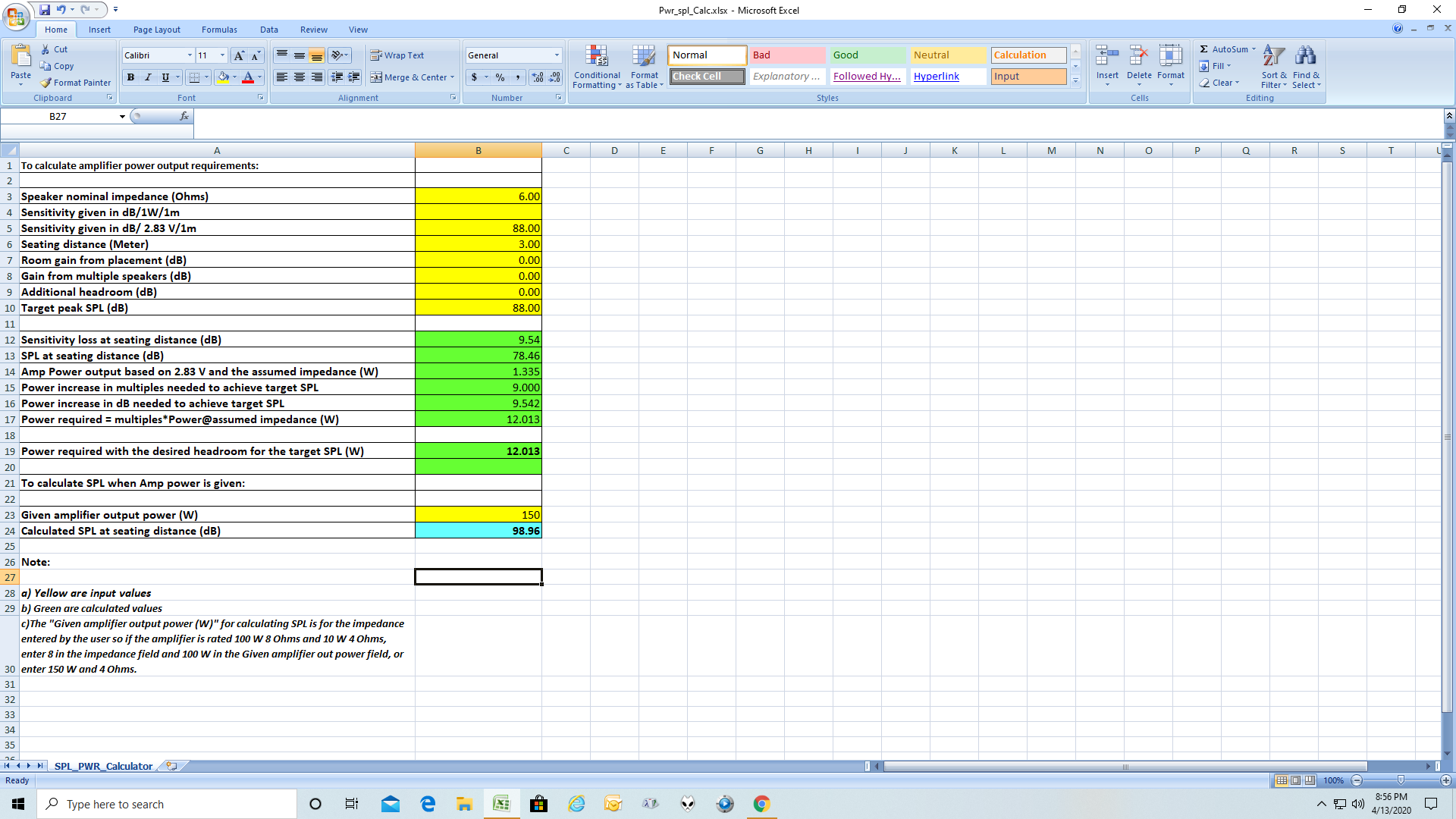Apply middle vertical alignment

click(x=300, y=55)
